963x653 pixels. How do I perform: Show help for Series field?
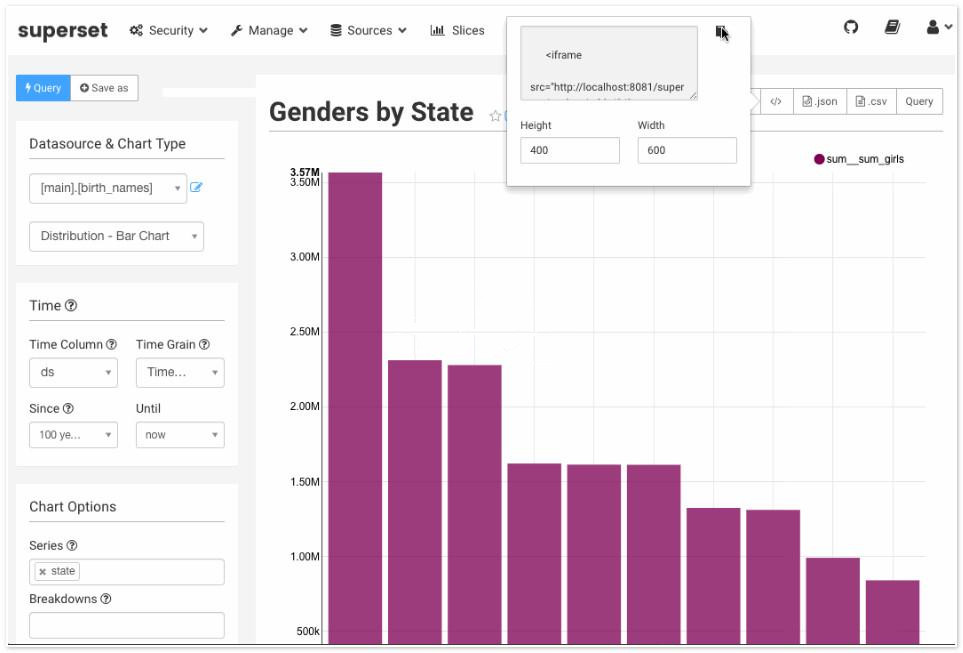coord(72,545)
